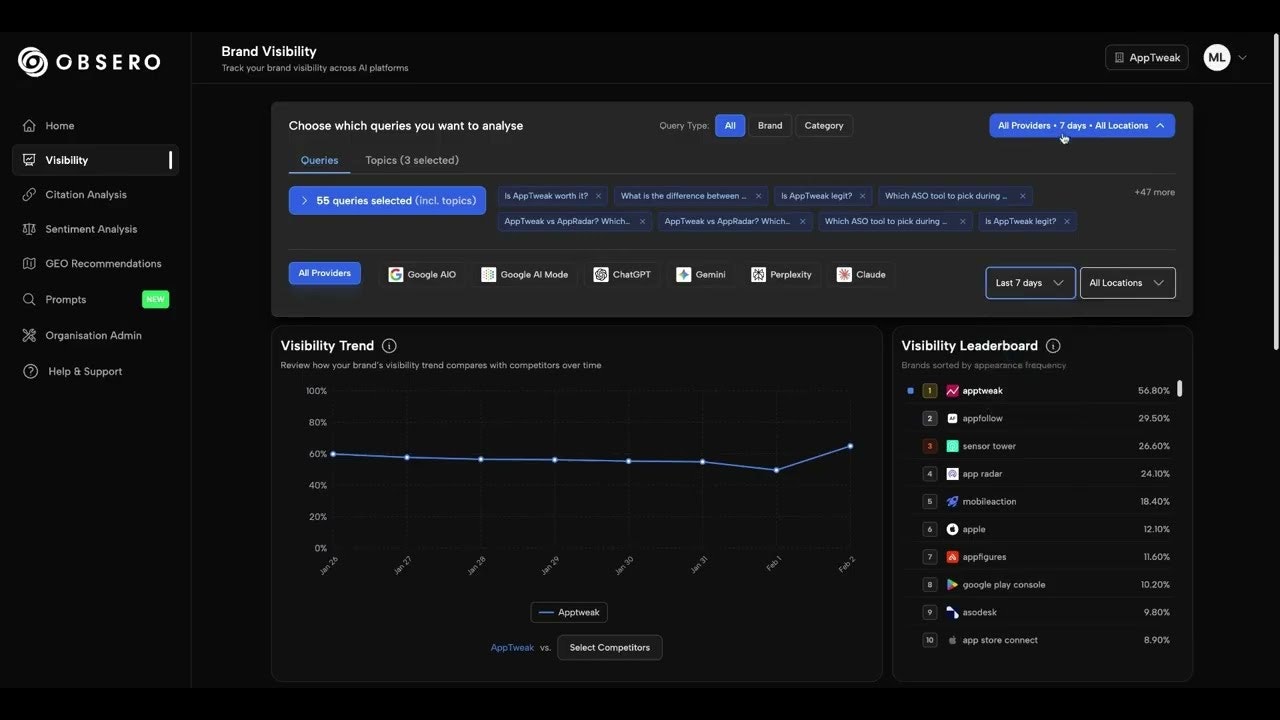1280x720 pixels.
Task: Remove the 'Is AppTweak worth it?' query chip
Action: point(598,196)
